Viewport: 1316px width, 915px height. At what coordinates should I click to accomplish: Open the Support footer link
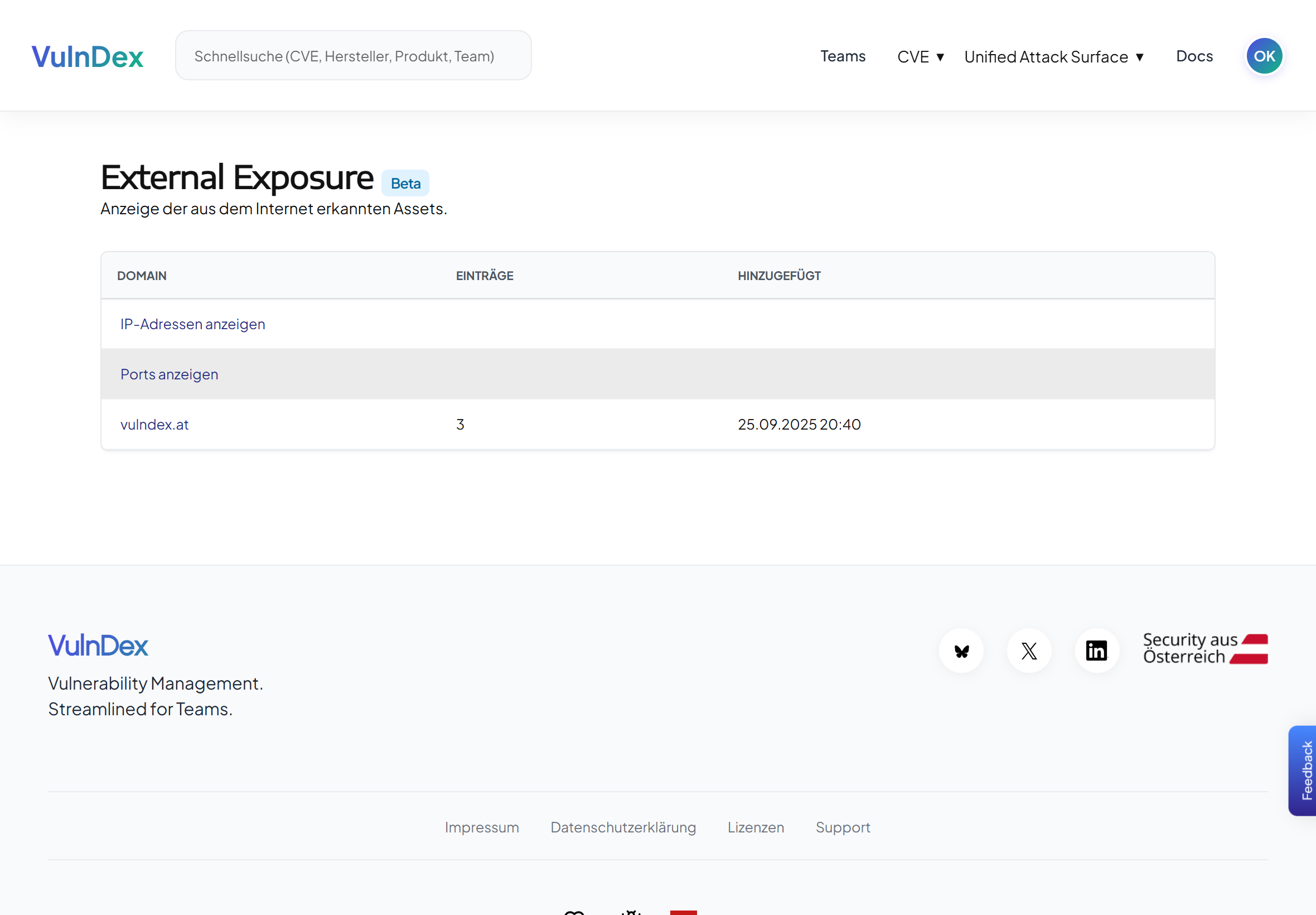[x=842, y=827]
